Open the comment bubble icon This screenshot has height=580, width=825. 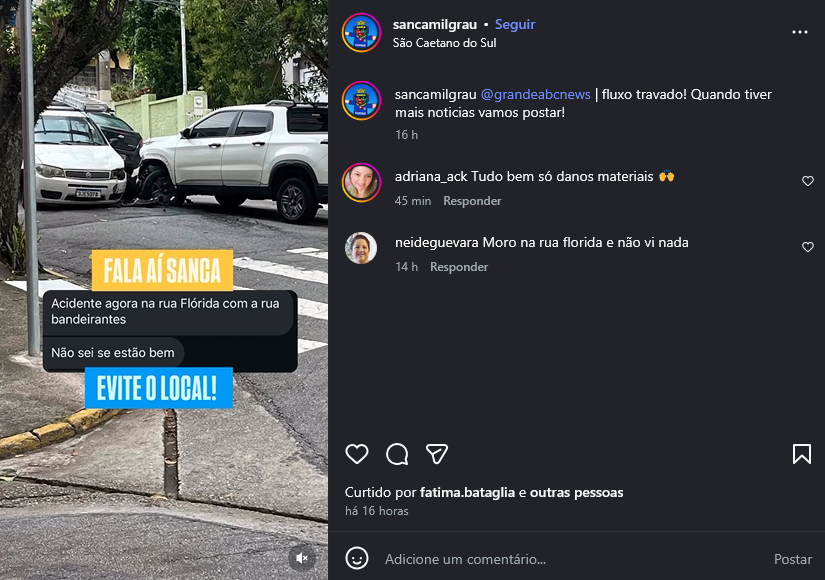[397, 454]
